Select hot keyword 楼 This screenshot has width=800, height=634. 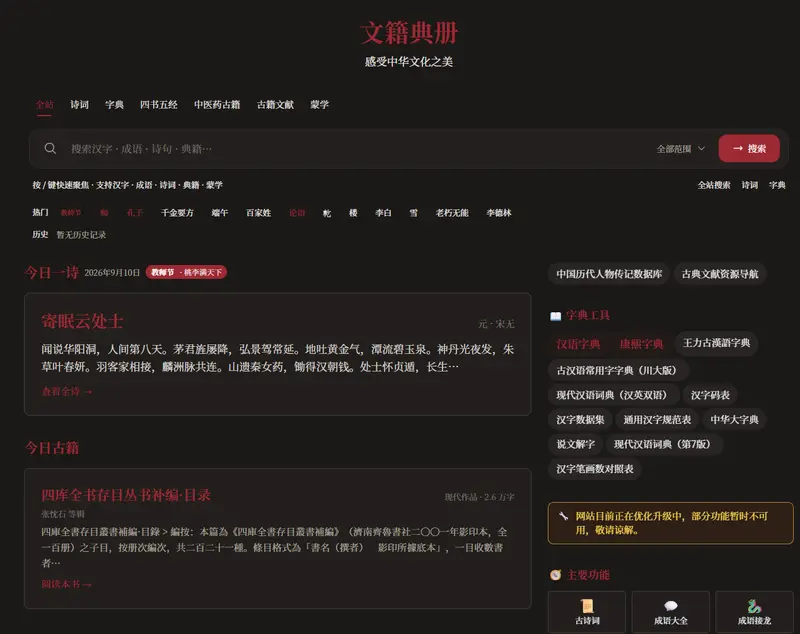click(x=353, y=213)
